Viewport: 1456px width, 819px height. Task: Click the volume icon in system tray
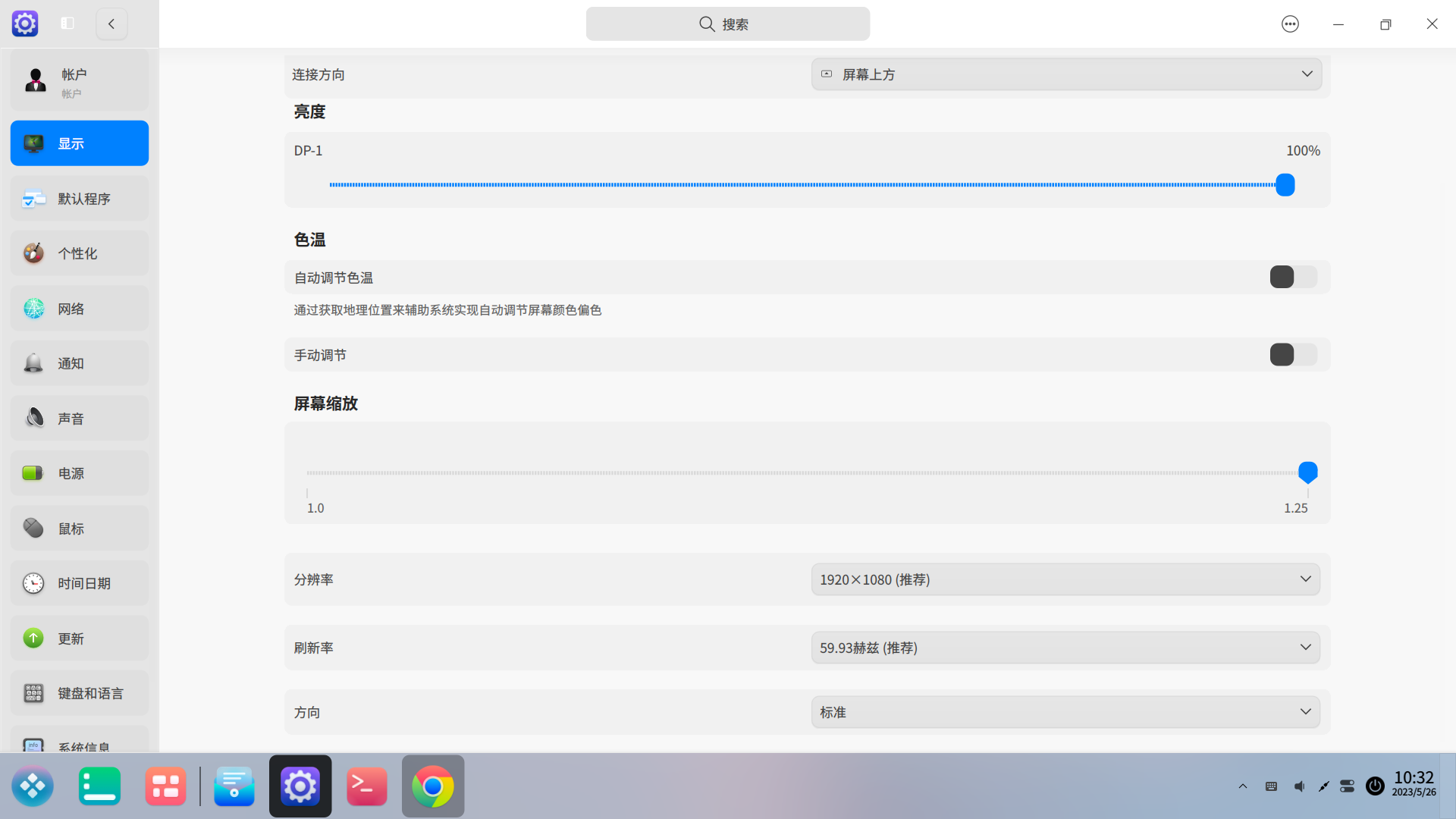click(x=1299, y=786)
